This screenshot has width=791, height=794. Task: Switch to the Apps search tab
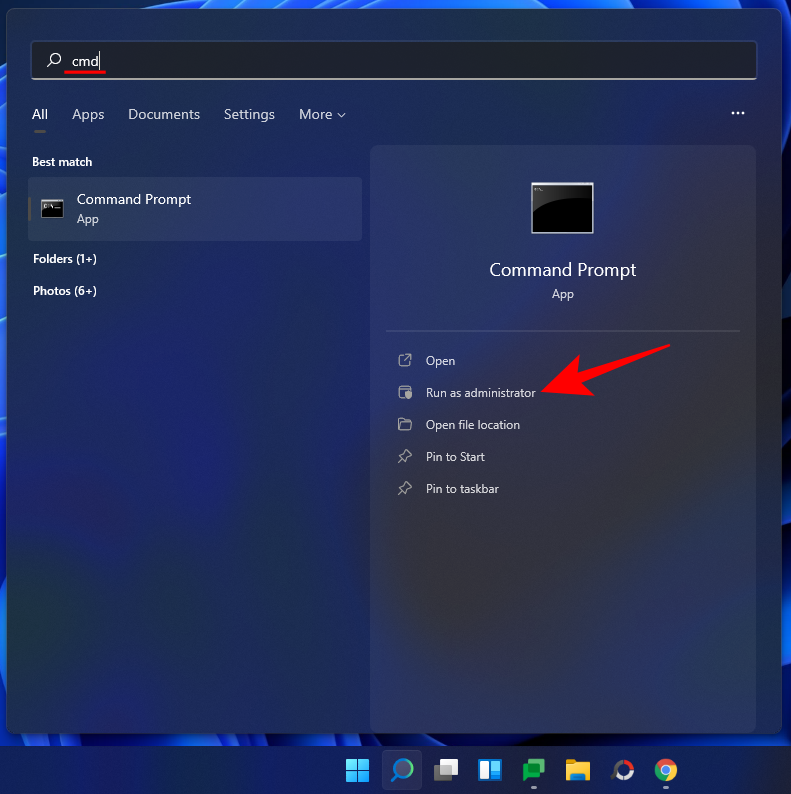click(x=88, y=115)
